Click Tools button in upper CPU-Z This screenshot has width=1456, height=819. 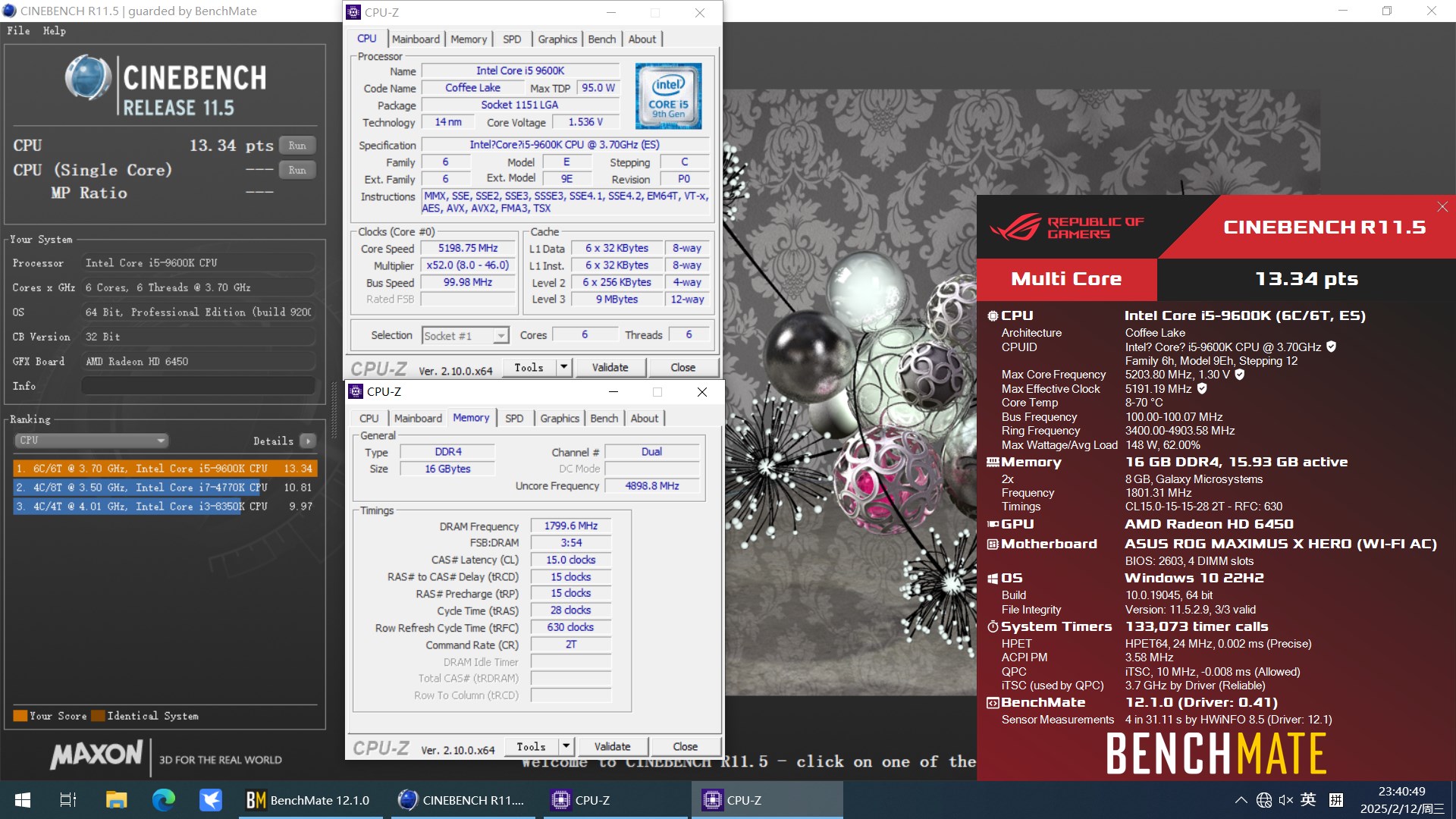pyautogui.click(x=529, y=368)
